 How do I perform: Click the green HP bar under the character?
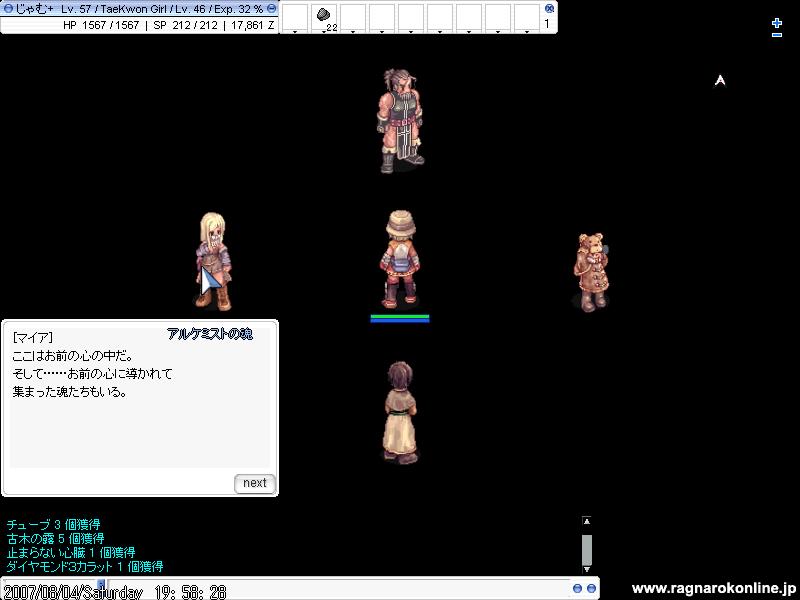tap(400, 316)
